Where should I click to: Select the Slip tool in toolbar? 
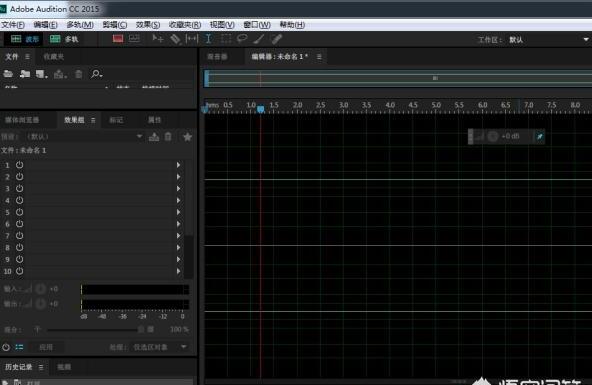[x=192, y=39]
